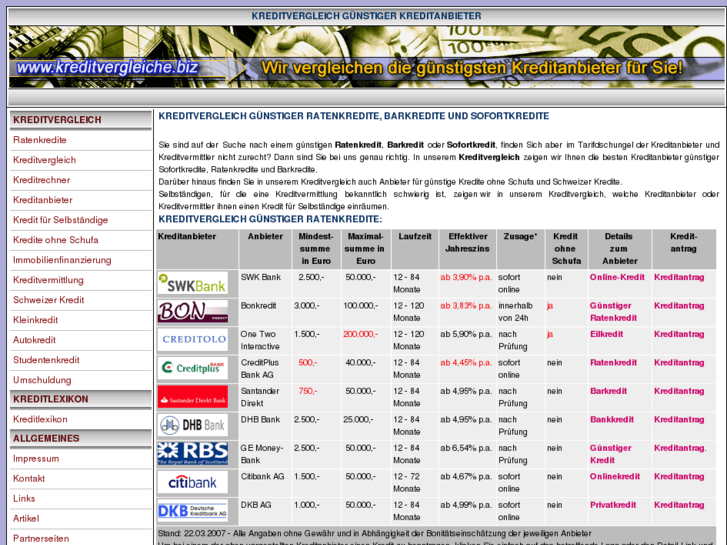727x545 pixels.
Task: Open DKB Privatkredit details
Action: point(613,505)
